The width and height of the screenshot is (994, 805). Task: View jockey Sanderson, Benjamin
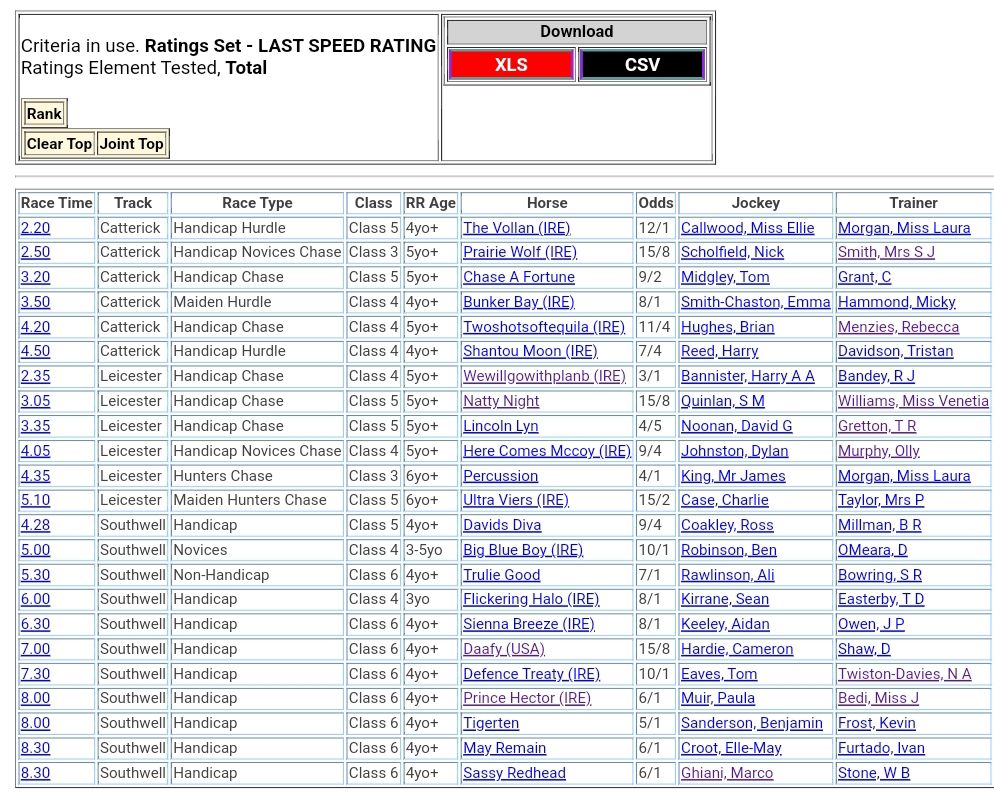point(751,723)
